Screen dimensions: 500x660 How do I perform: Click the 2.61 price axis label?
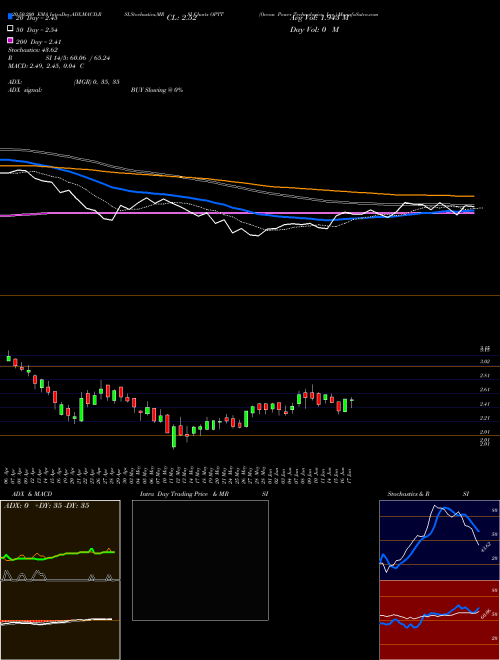(484, 390)
